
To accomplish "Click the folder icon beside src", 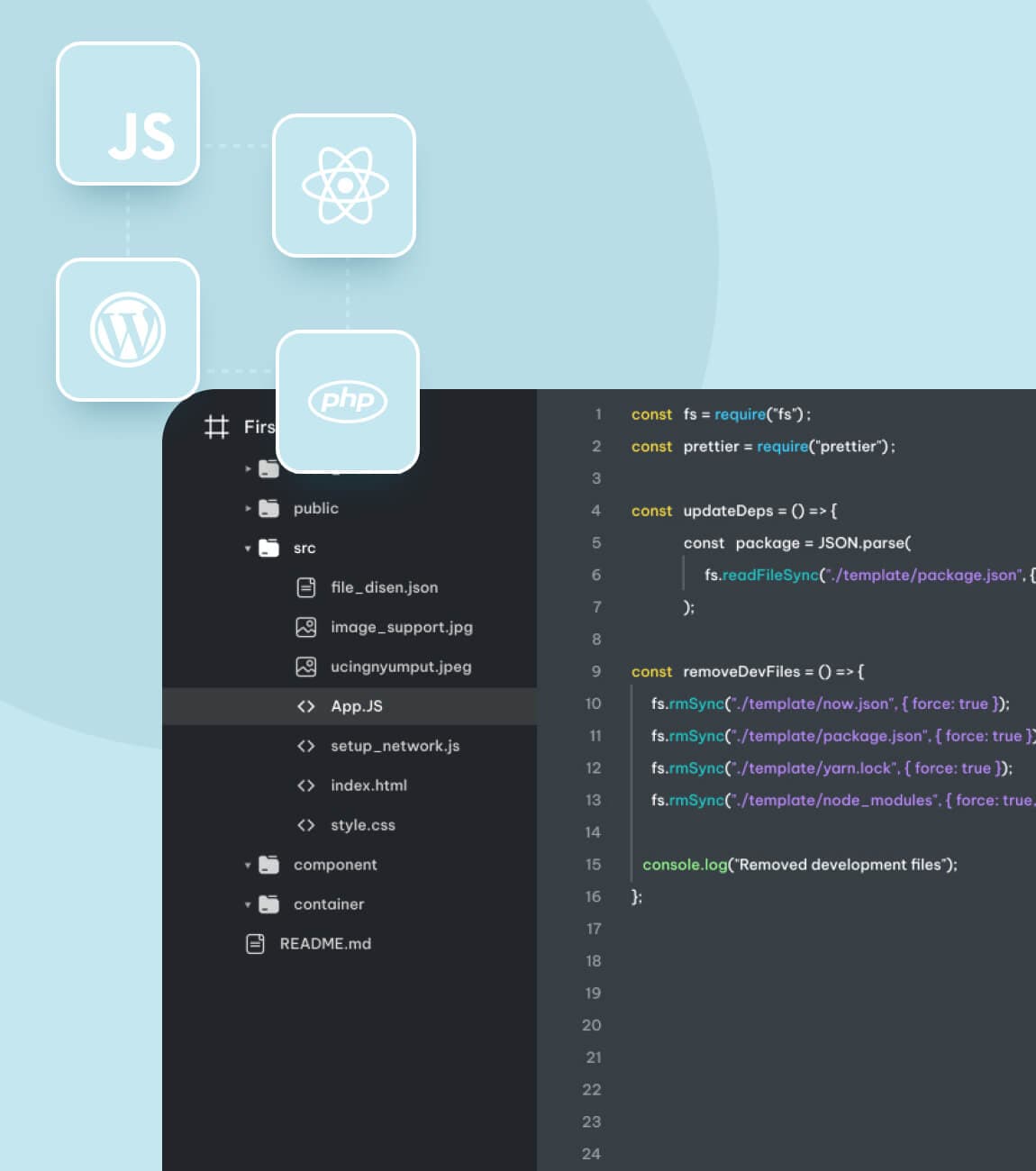I will click(268, 548).
